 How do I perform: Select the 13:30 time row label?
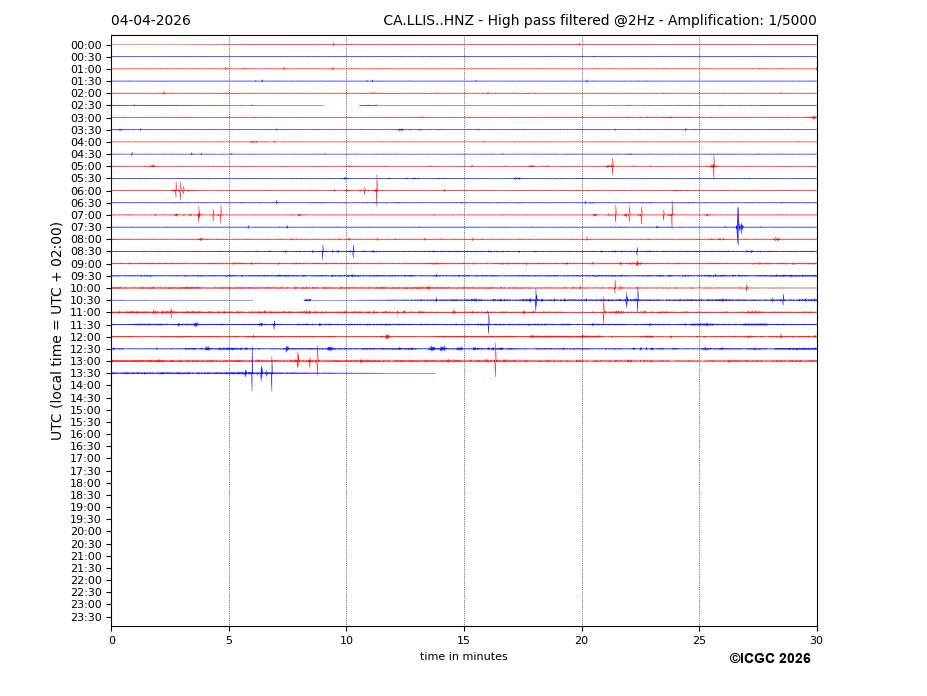tap(86, 373)
